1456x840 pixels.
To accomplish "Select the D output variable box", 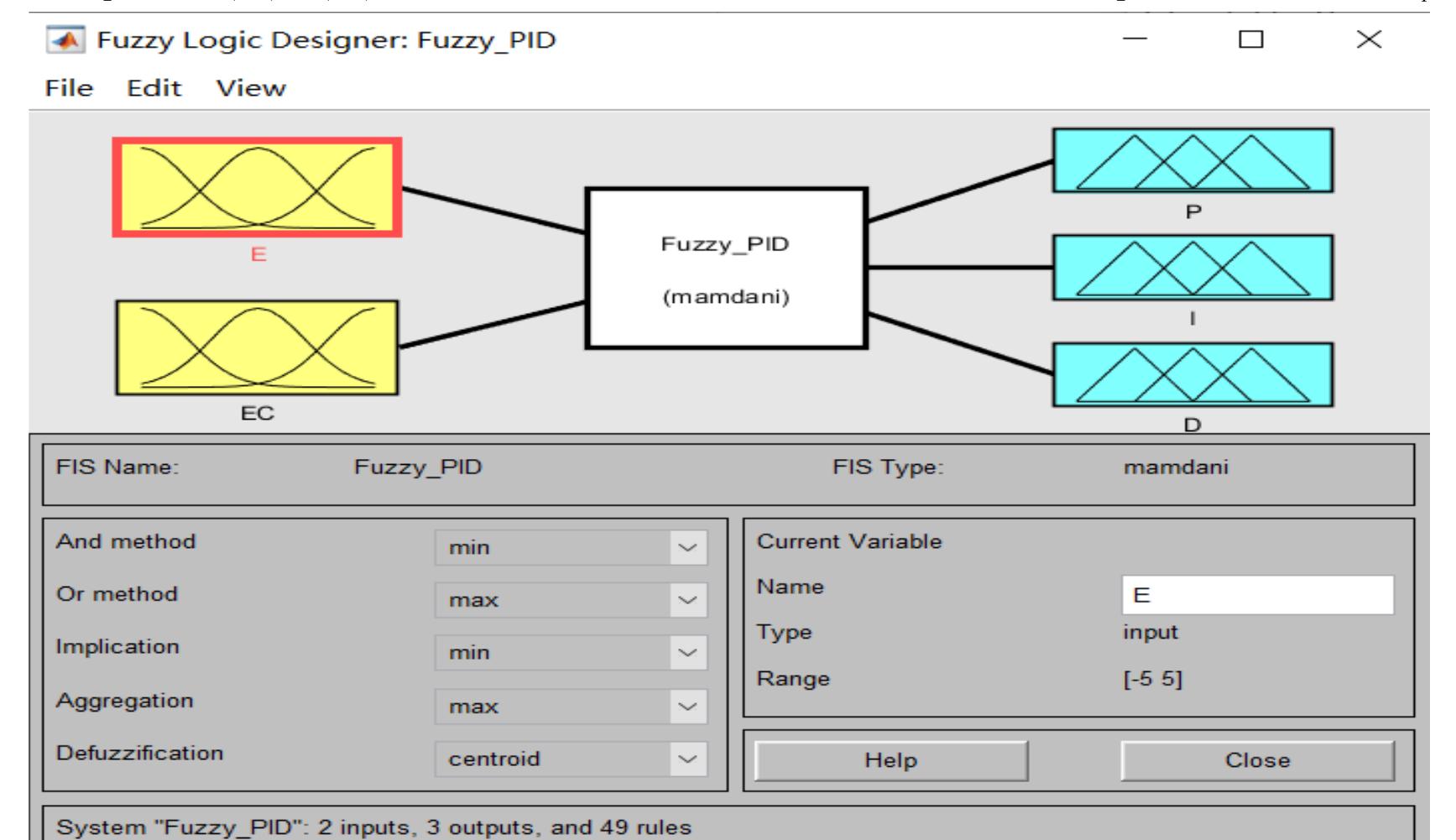I will 1192,375.
